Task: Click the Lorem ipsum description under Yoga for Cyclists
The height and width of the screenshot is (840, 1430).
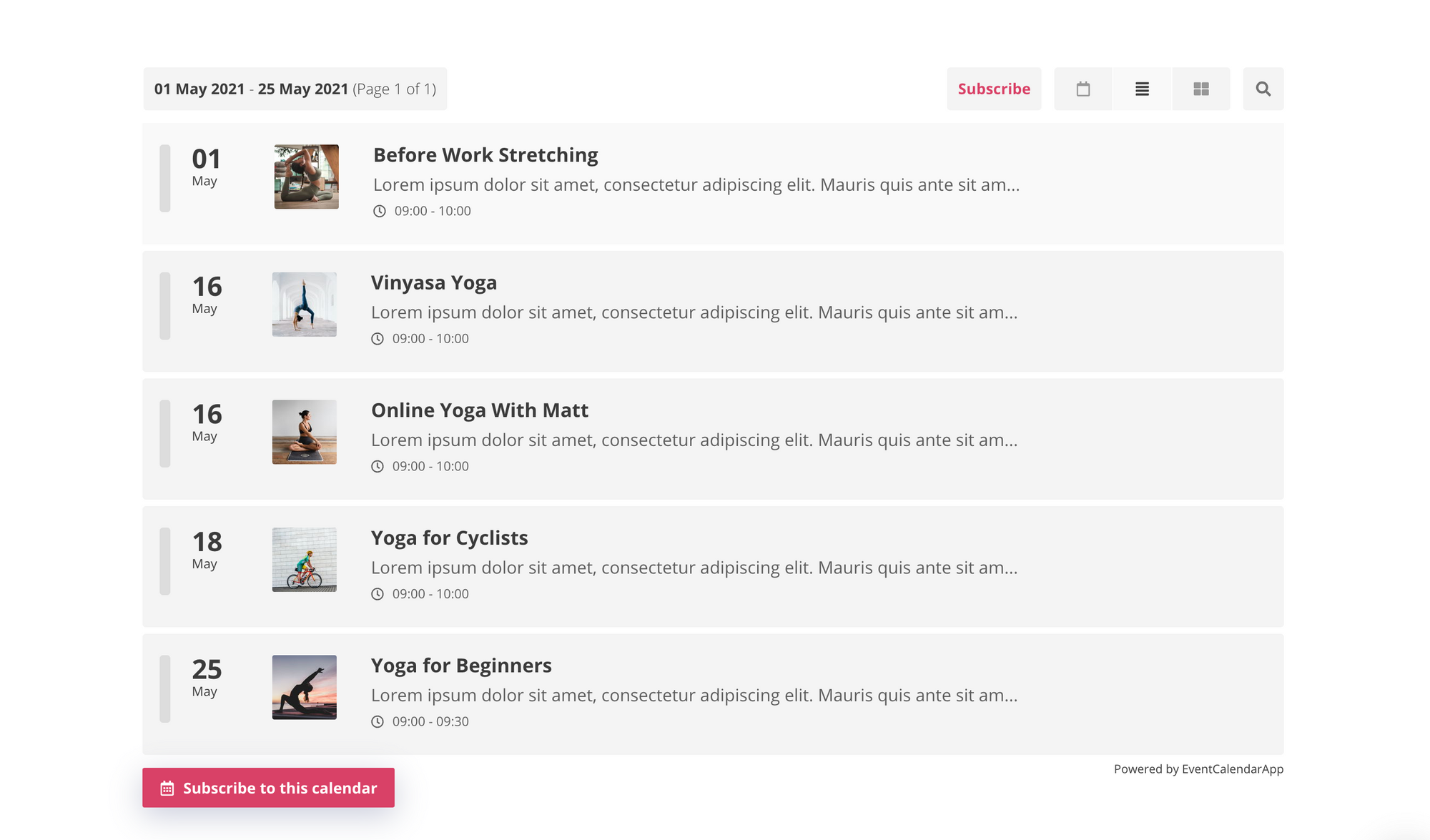Action: (x=694, y=568)
